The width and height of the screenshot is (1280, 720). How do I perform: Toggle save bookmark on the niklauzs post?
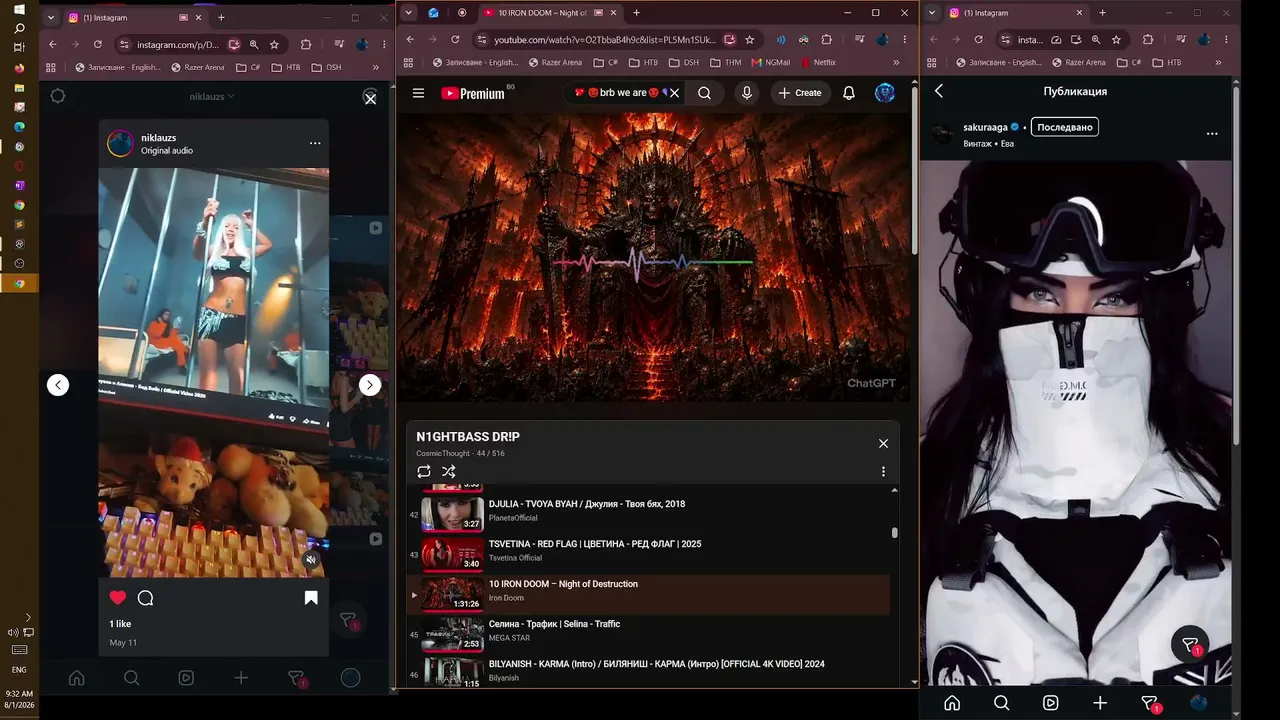tap(311, 598)
